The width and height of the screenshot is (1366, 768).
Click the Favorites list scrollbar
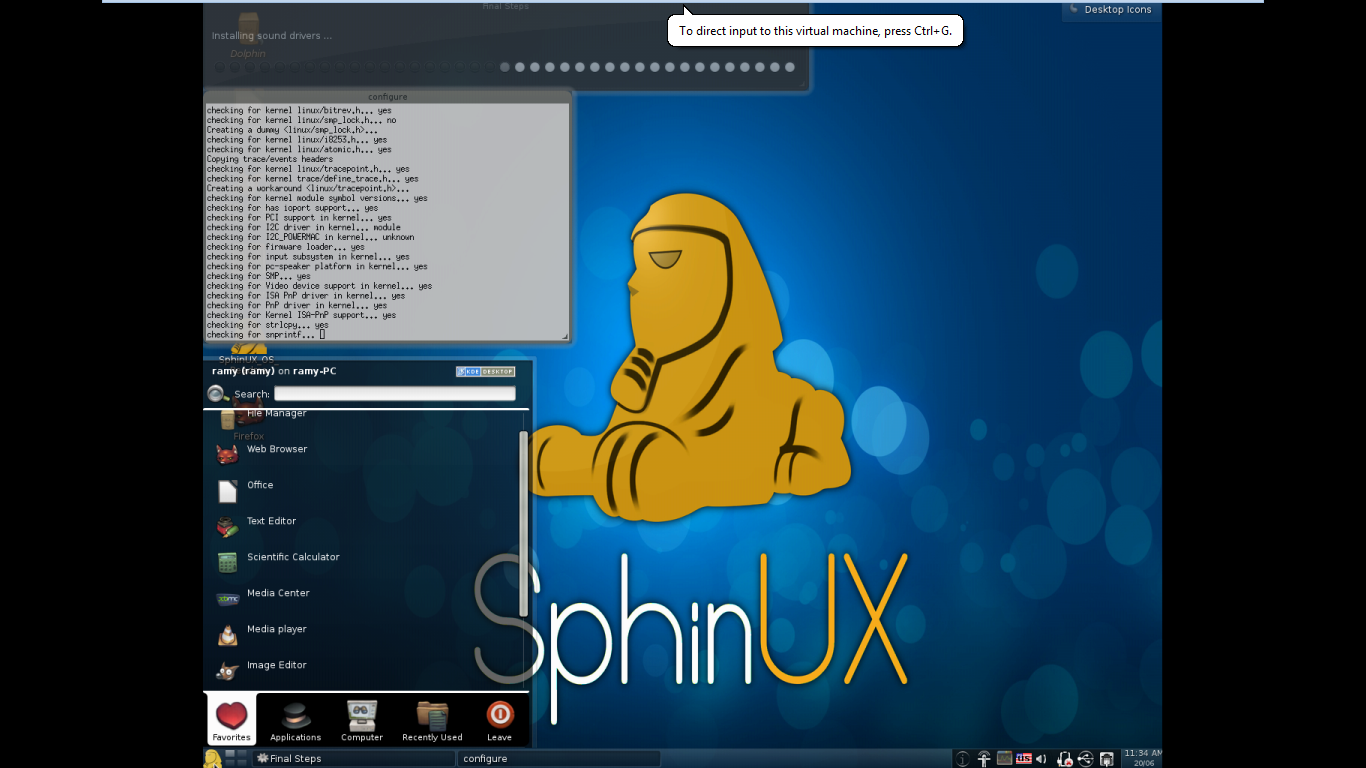523,524
